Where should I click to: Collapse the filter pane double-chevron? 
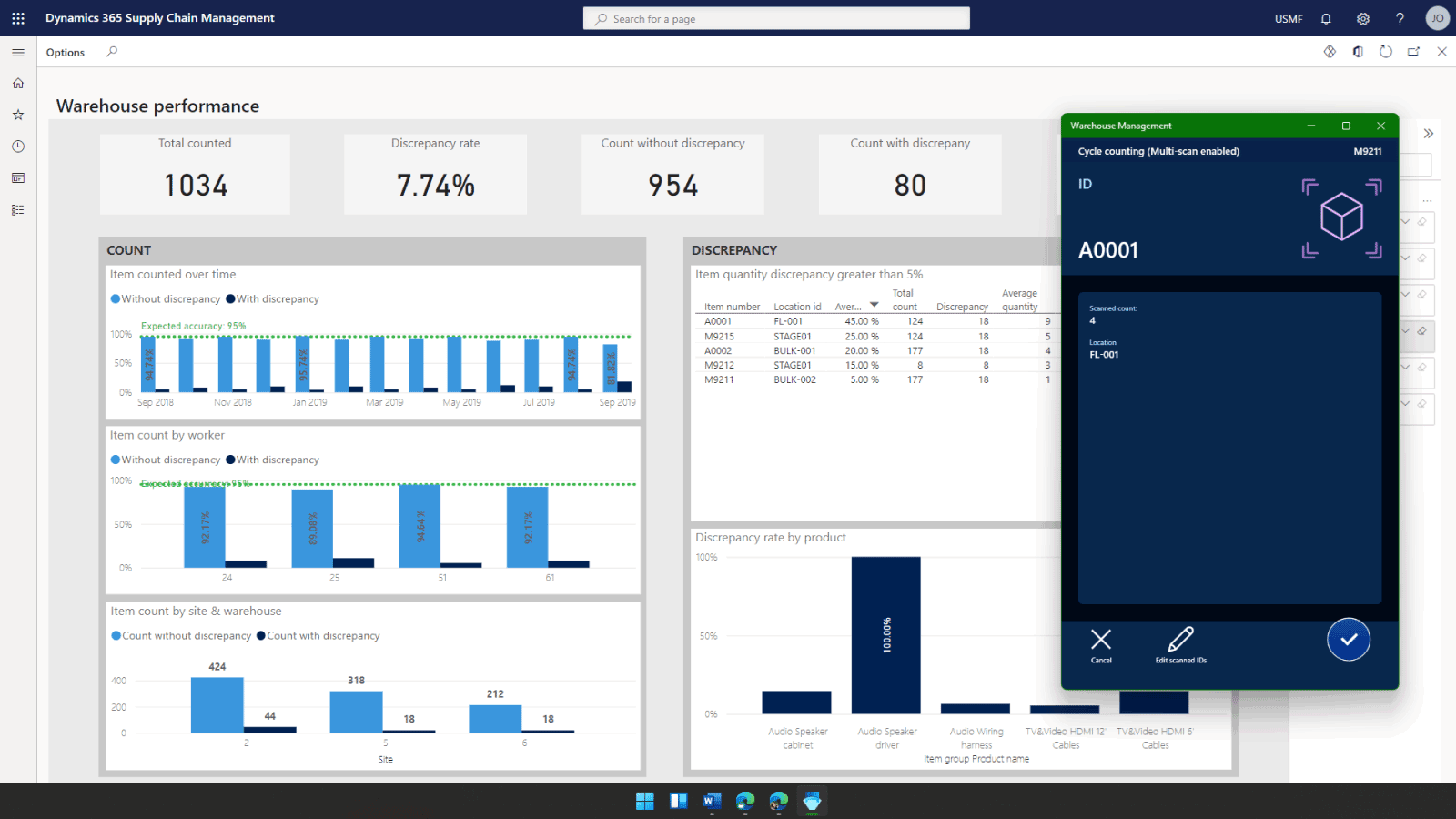point(1429,134)
